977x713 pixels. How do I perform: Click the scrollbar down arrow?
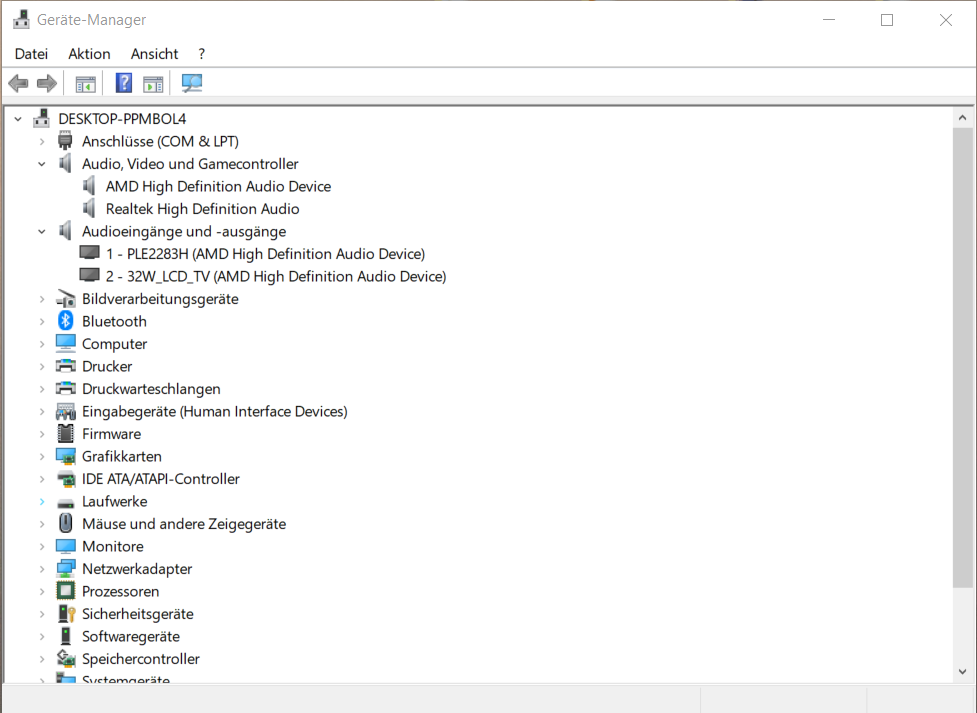click(x=962, y=671)
